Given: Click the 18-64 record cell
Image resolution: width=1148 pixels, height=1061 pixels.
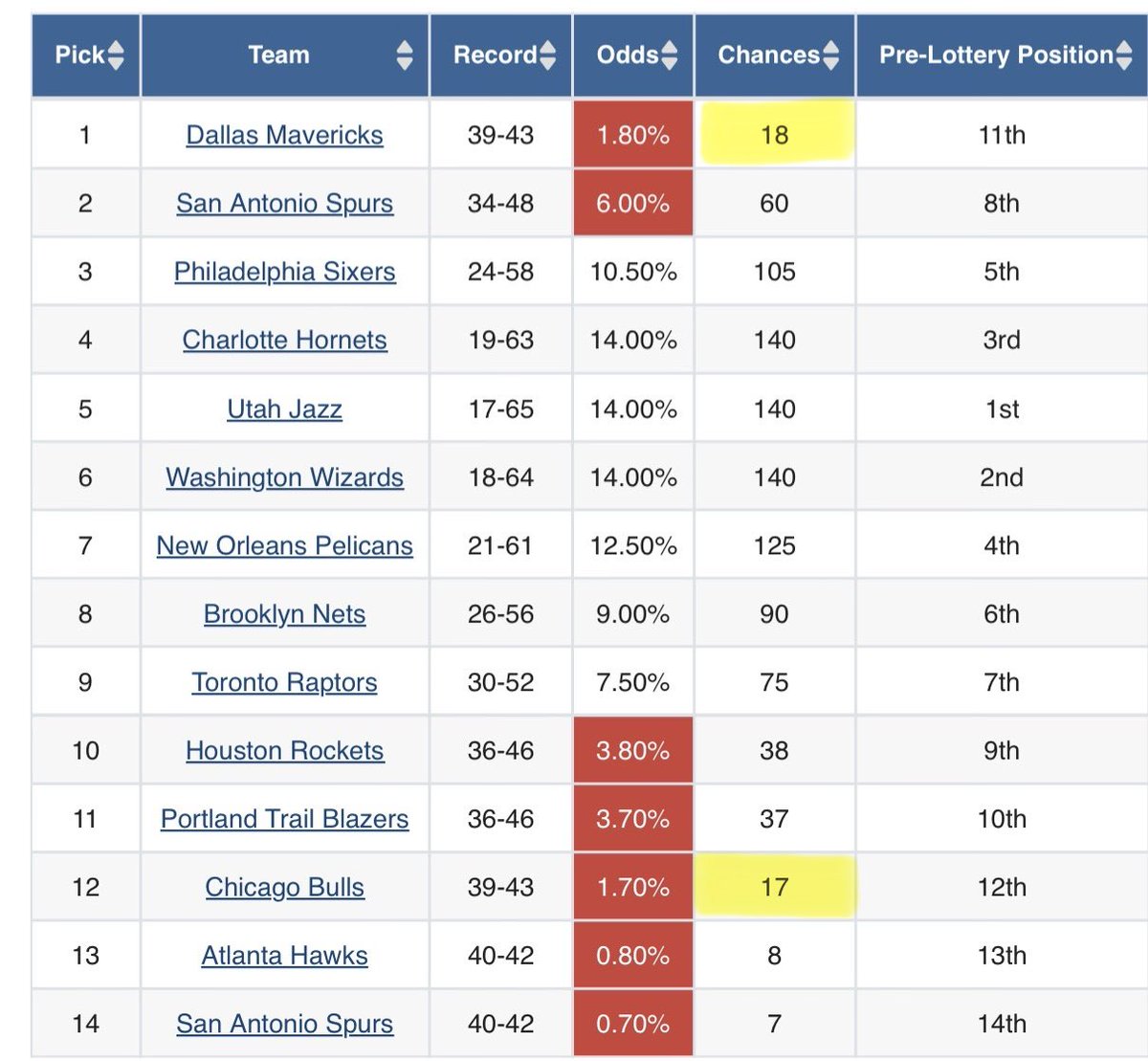Looking at the screenshot, I should [x=500, y=476].
